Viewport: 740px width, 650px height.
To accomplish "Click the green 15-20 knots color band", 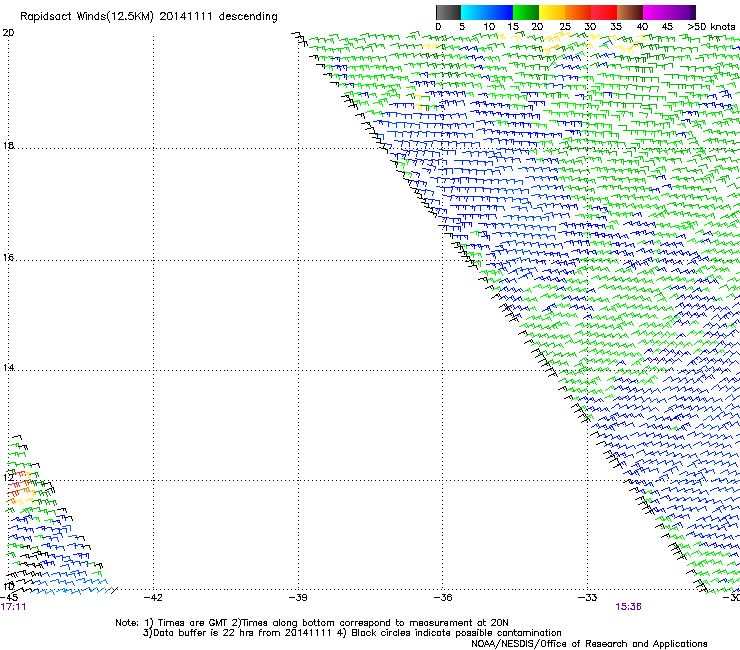I will (x=526, y=12).
